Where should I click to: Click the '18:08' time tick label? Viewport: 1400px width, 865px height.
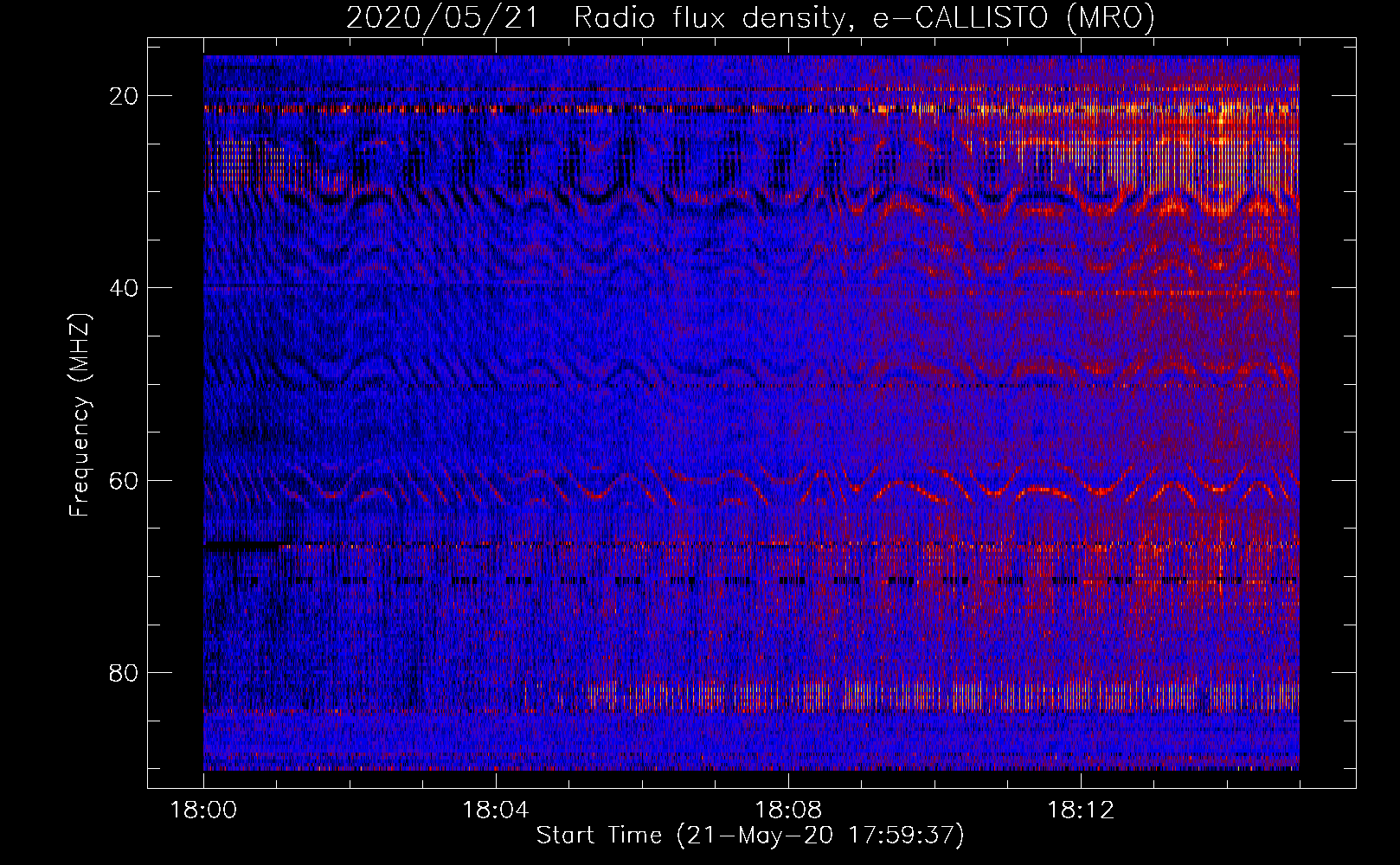click(788, 811)
